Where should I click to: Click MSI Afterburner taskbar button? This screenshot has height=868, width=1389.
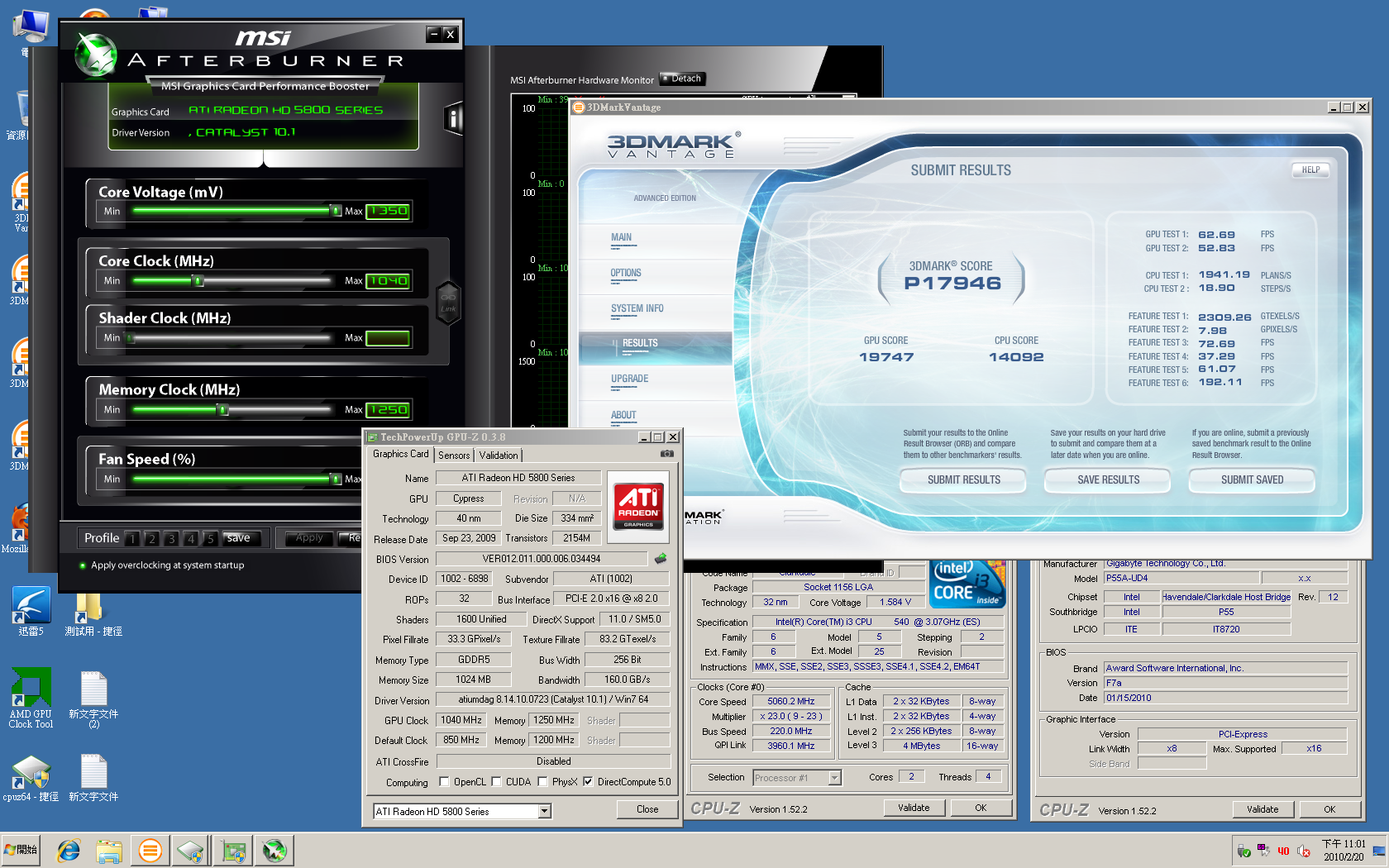[274, 850]
